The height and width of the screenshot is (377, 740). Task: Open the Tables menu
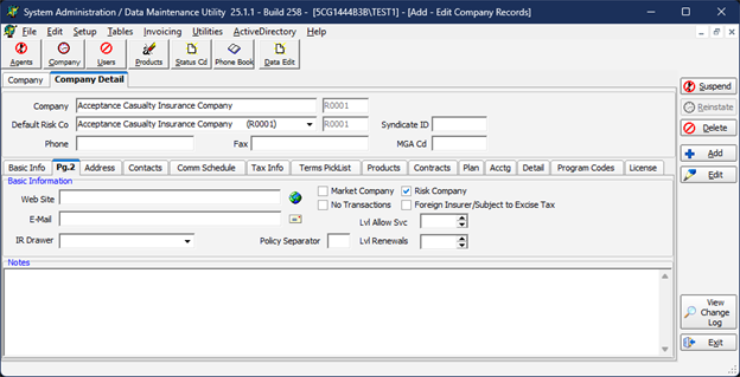pyautogui.click(x=120, y=32)
